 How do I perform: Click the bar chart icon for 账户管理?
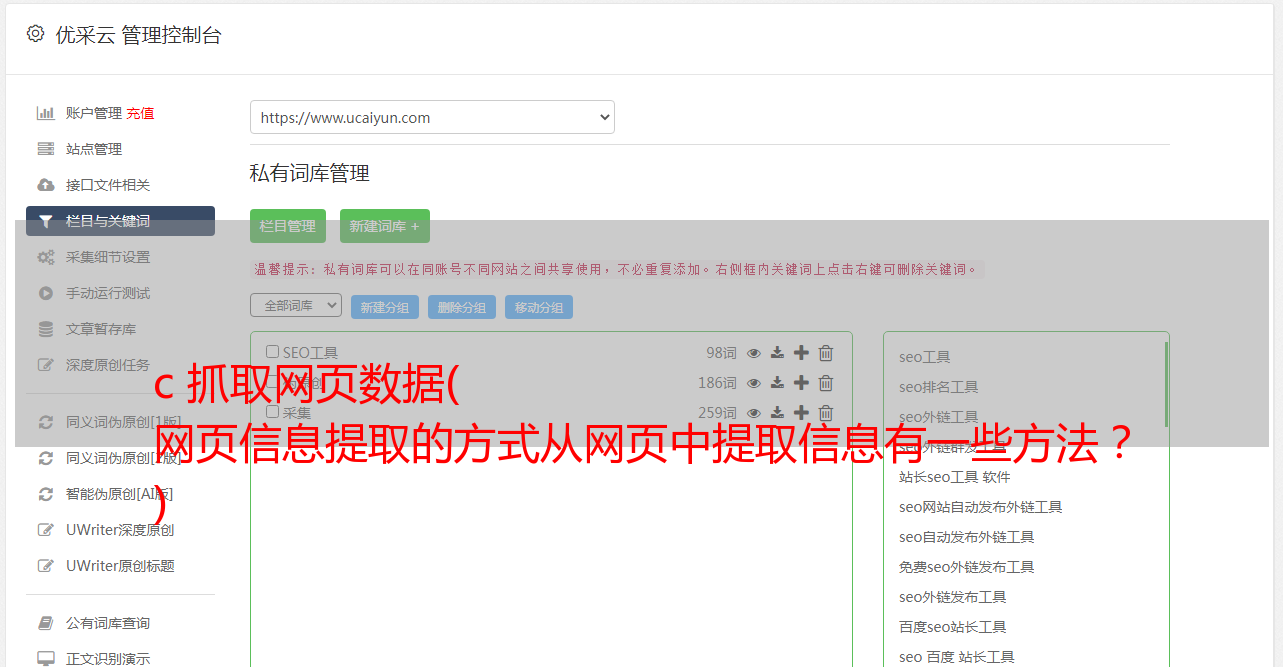pos(46,113)
